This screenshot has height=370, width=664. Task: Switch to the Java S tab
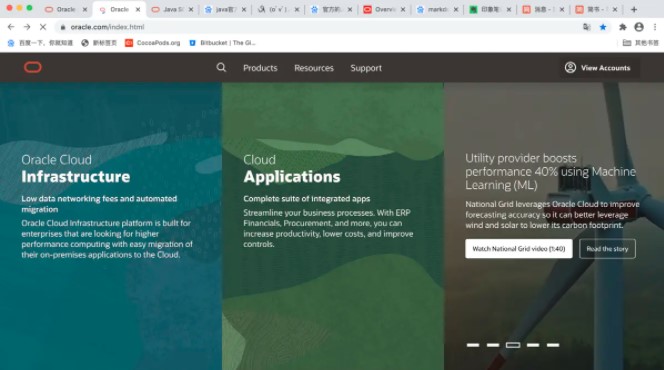pyautogui.click(x=172, y=9)
